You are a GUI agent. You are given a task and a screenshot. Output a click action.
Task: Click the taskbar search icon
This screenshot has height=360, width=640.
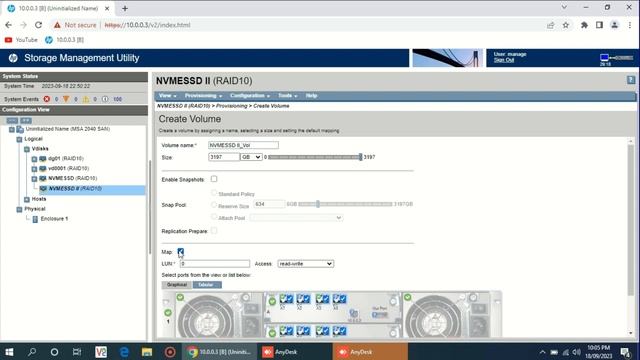(32, 352)
